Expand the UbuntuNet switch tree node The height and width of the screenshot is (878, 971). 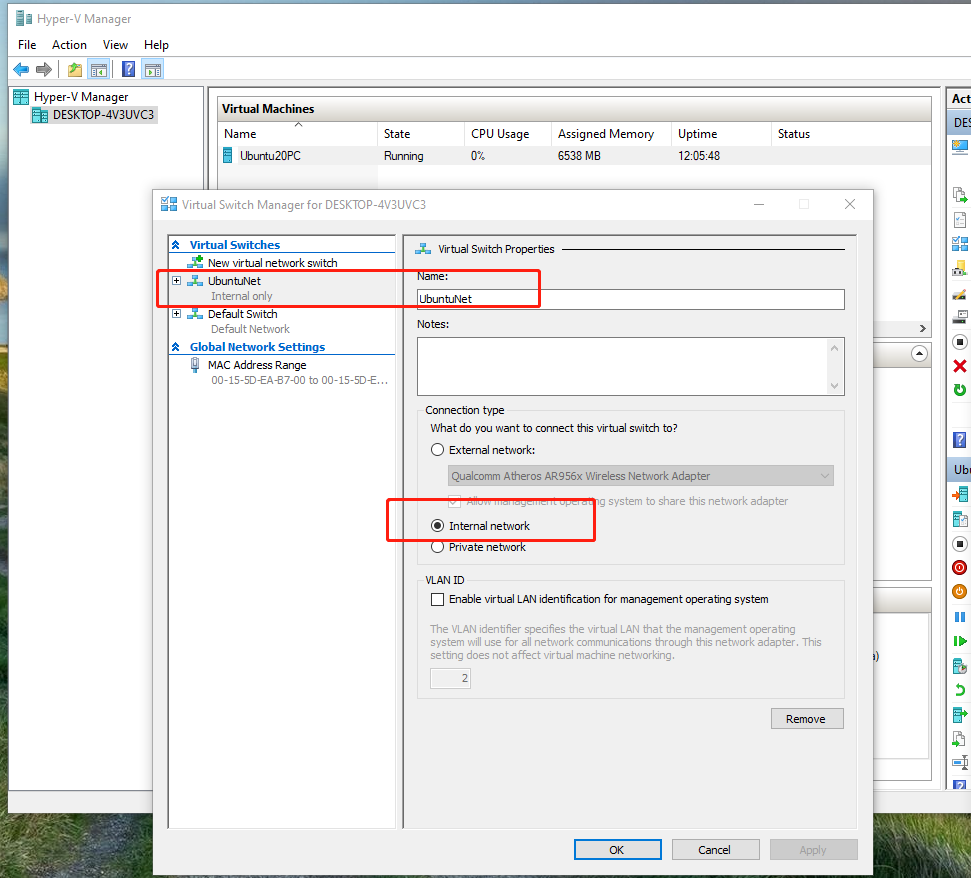(176, 280)
